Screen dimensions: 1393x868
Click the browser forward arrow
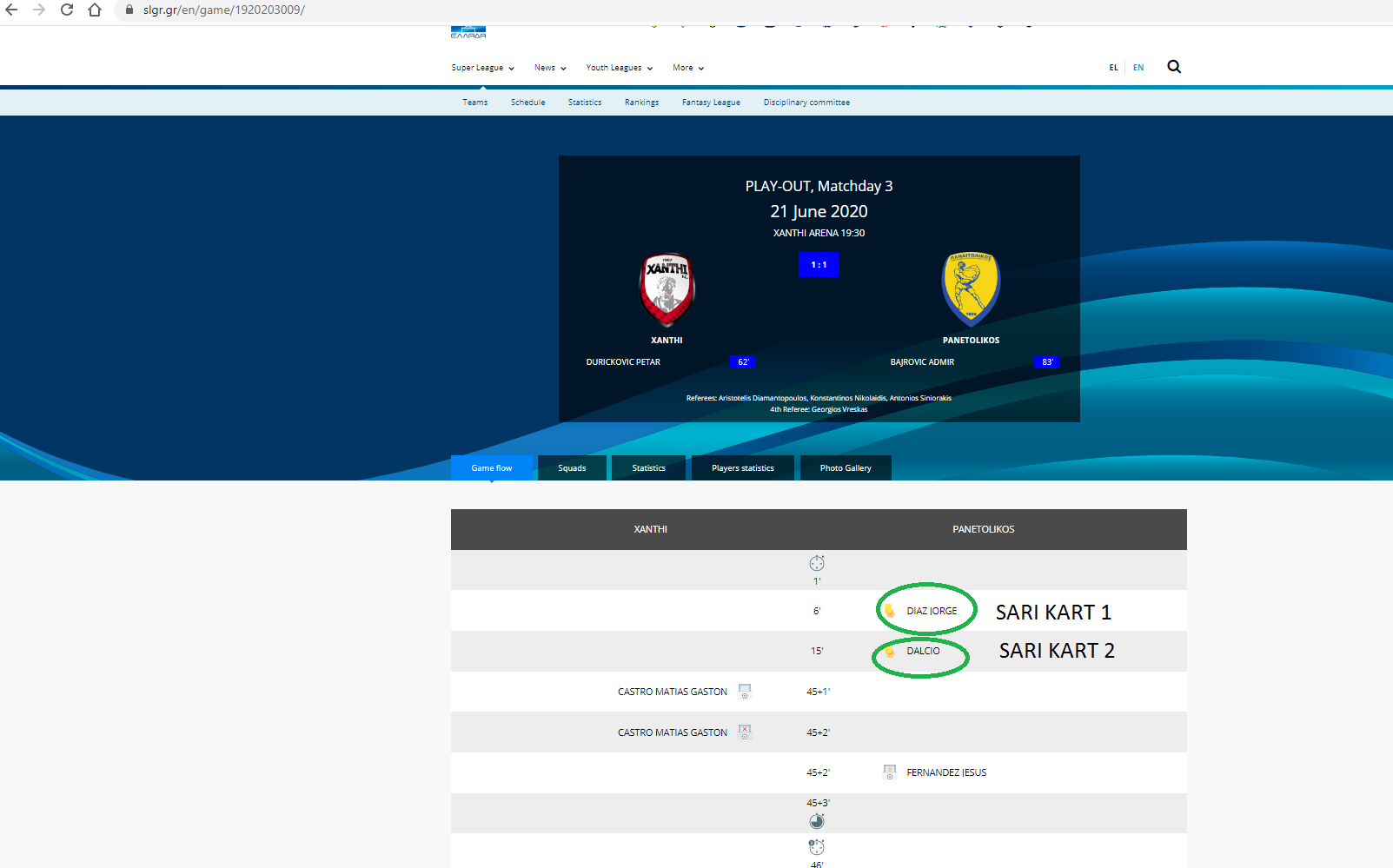click(39, 10)
